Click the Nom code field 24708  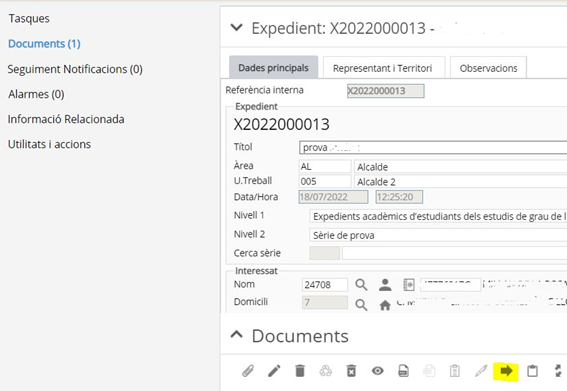(325, 285)
